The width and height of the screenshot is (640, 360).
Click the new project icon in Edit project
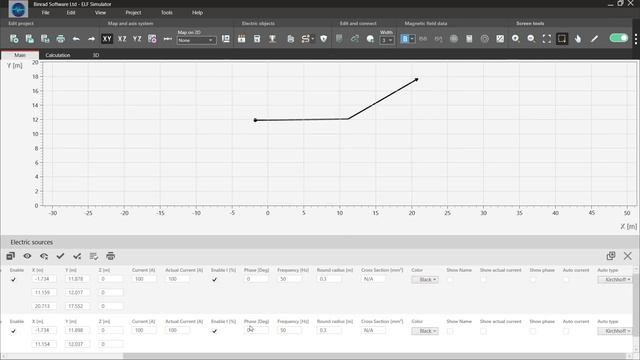click(x=14, y=39)
